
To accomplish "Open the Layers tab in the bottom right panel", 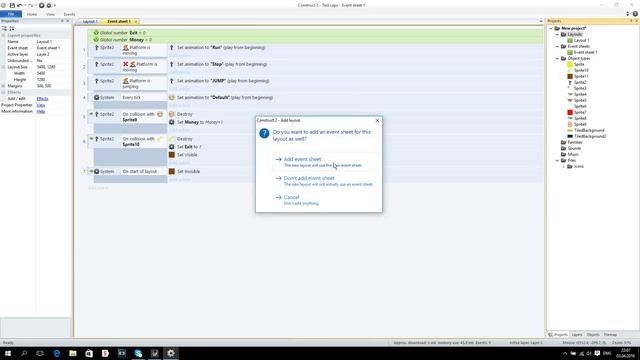I will [x=577, y=335].
